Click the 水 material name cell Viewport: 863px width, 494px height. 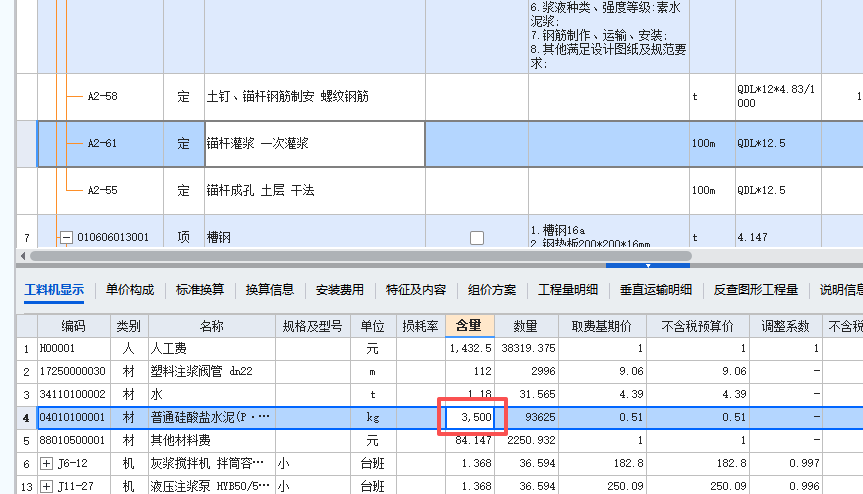click(x=211, y=394)
